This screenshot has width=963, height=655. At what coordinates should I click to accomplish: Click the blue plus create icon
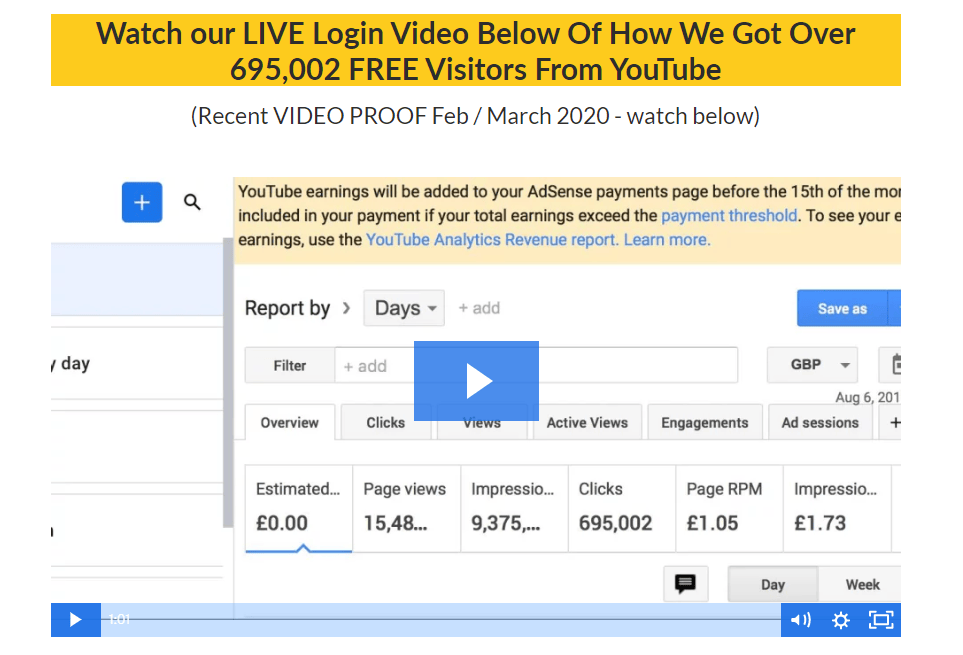click(x=141, y=202)
